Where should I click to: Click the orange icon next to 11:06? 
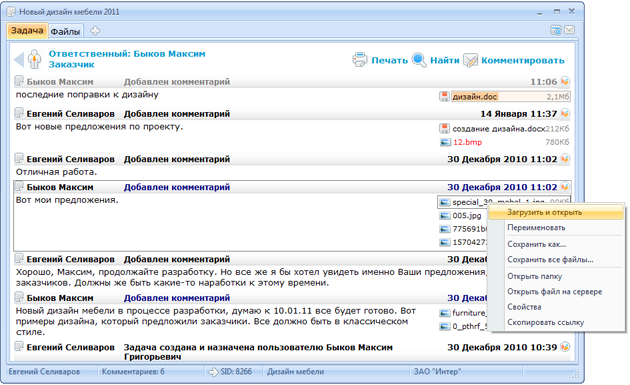(x=565, y=81)
